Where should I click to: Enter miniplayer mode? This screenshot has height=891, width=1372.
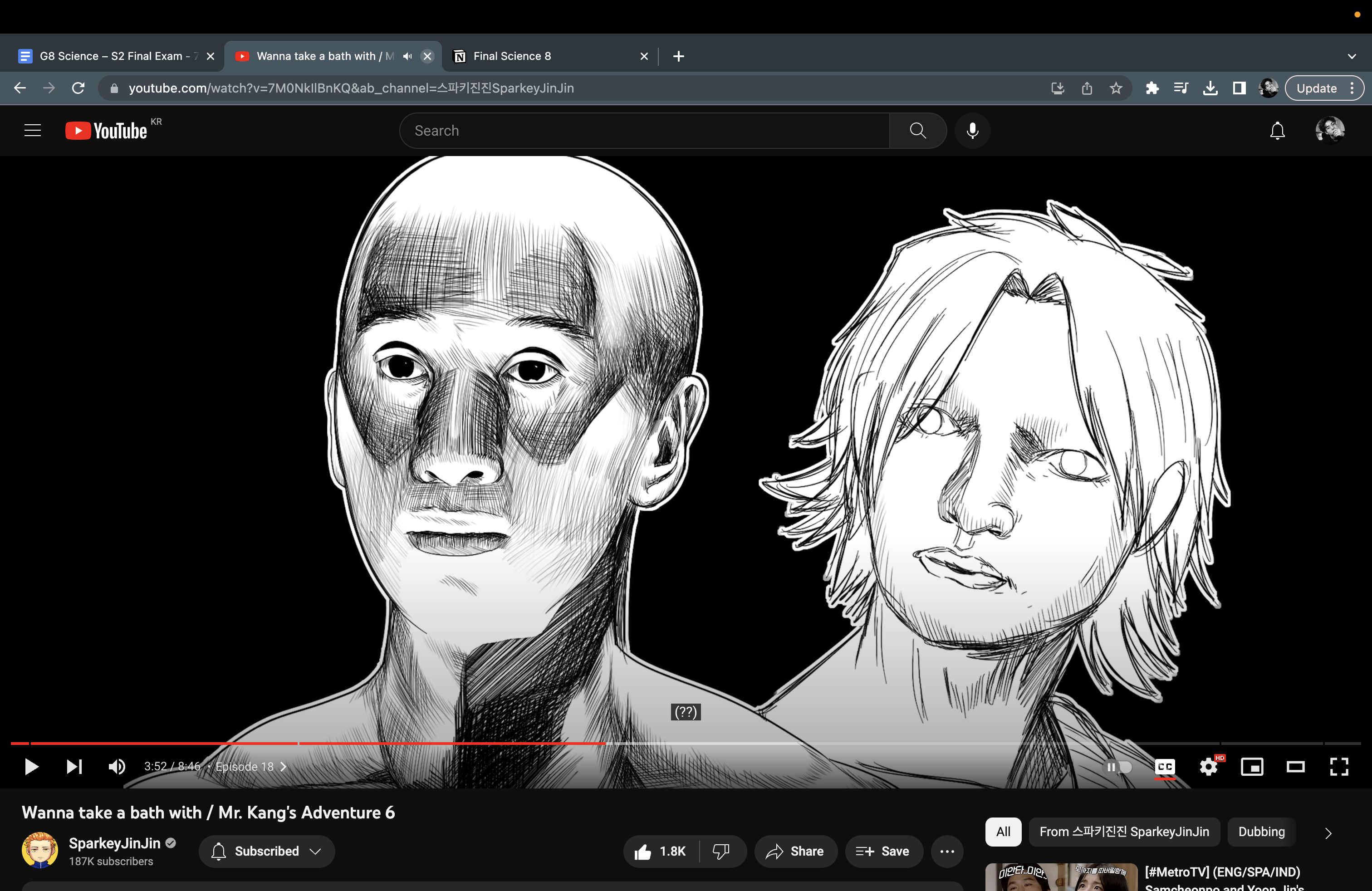coord(1251,767)
